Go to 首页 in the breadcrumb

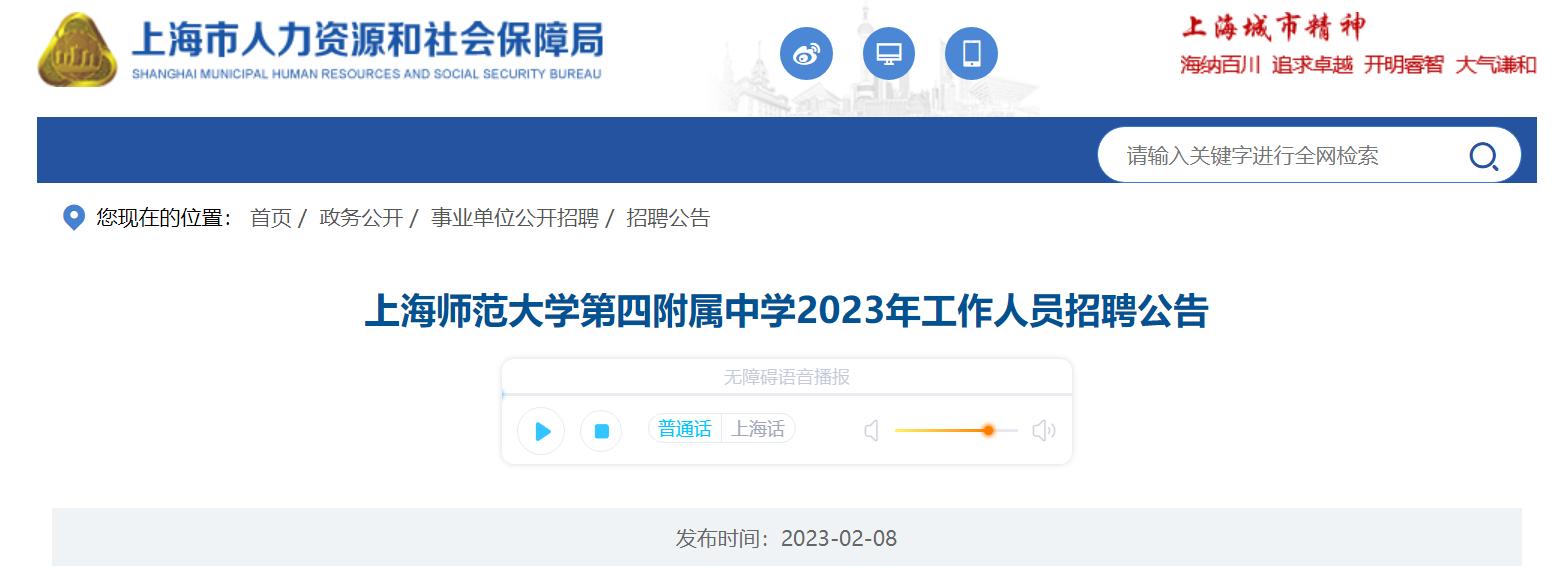(x=270, y=218)
